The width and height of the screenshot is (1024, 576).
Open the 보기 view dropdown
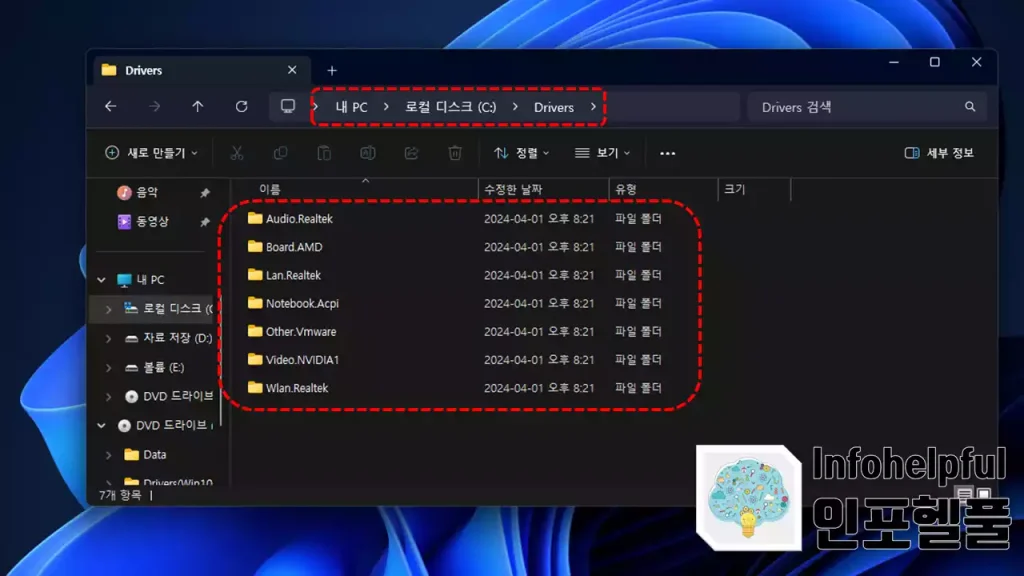[602, 153]
